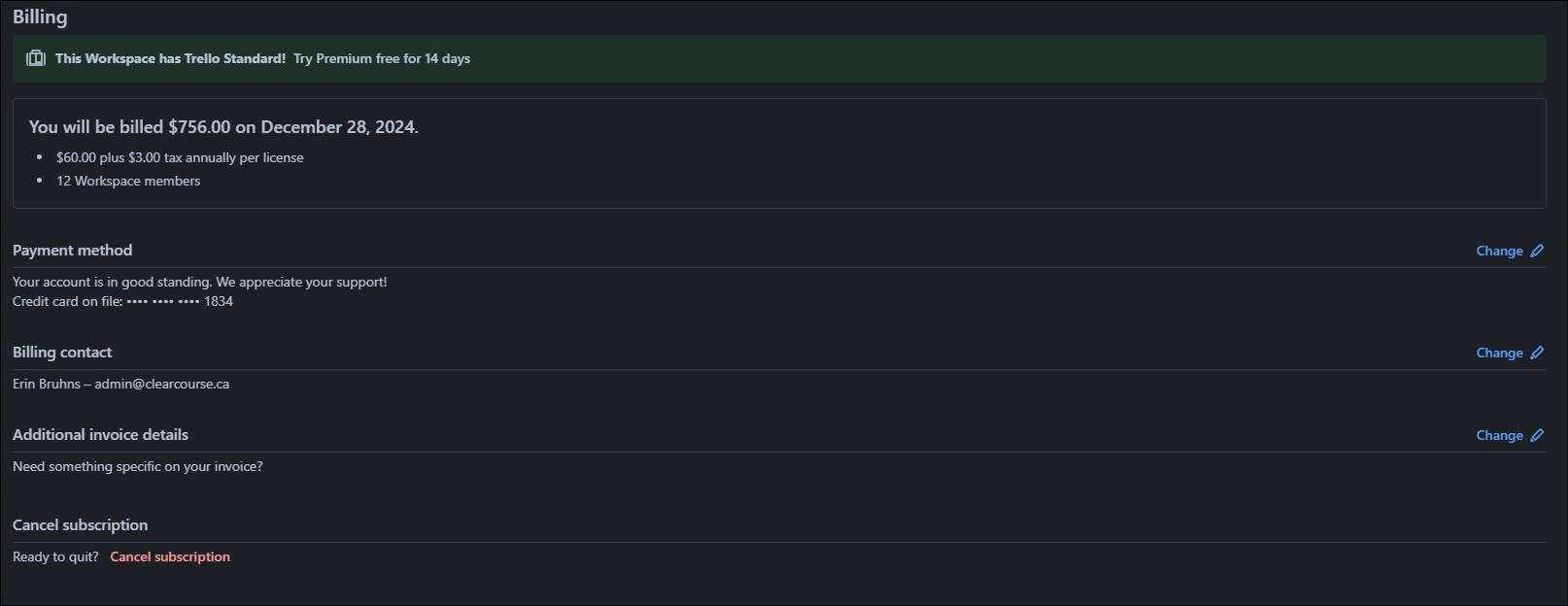Click the admin@clearcourse.ca email address
This screenshot has width=1568, height=606.
pos(161,384)
